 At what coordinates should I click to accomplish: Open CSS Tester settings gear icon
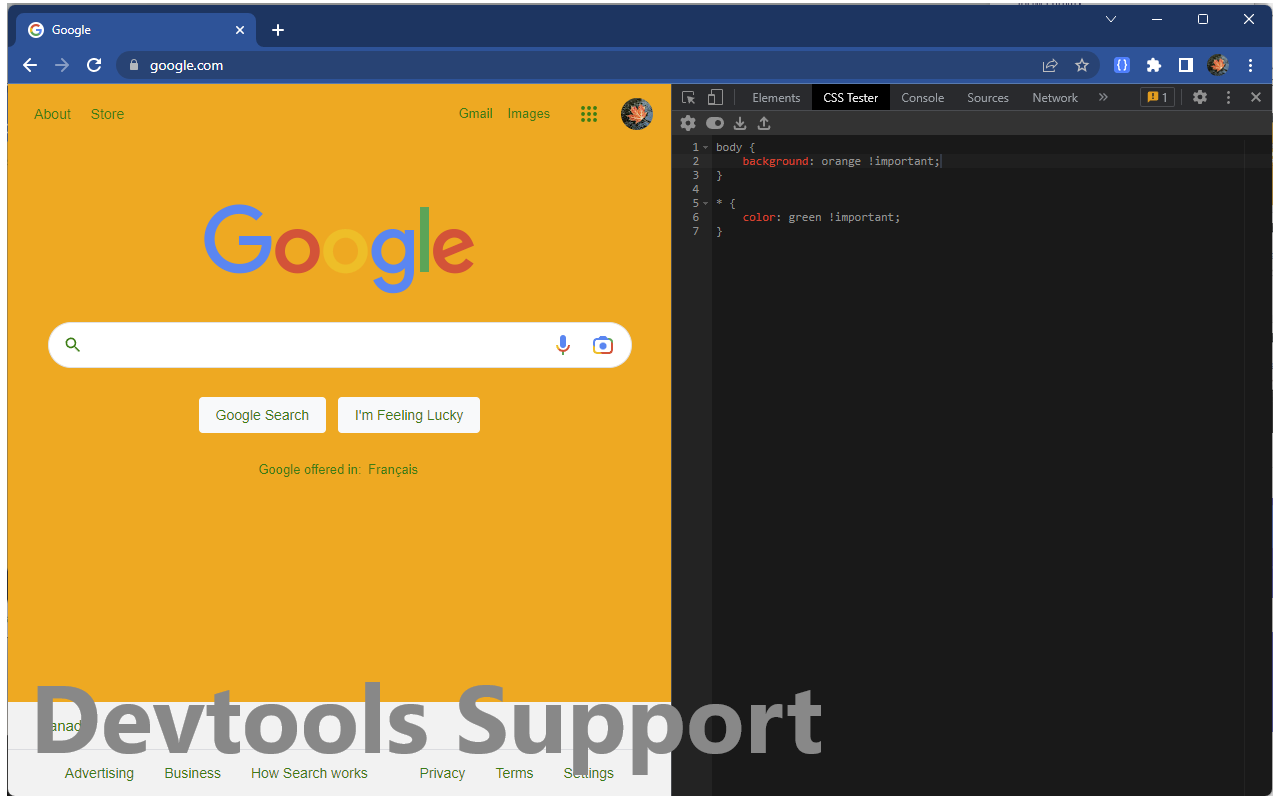pyautogui.click(x=688, y=123)
